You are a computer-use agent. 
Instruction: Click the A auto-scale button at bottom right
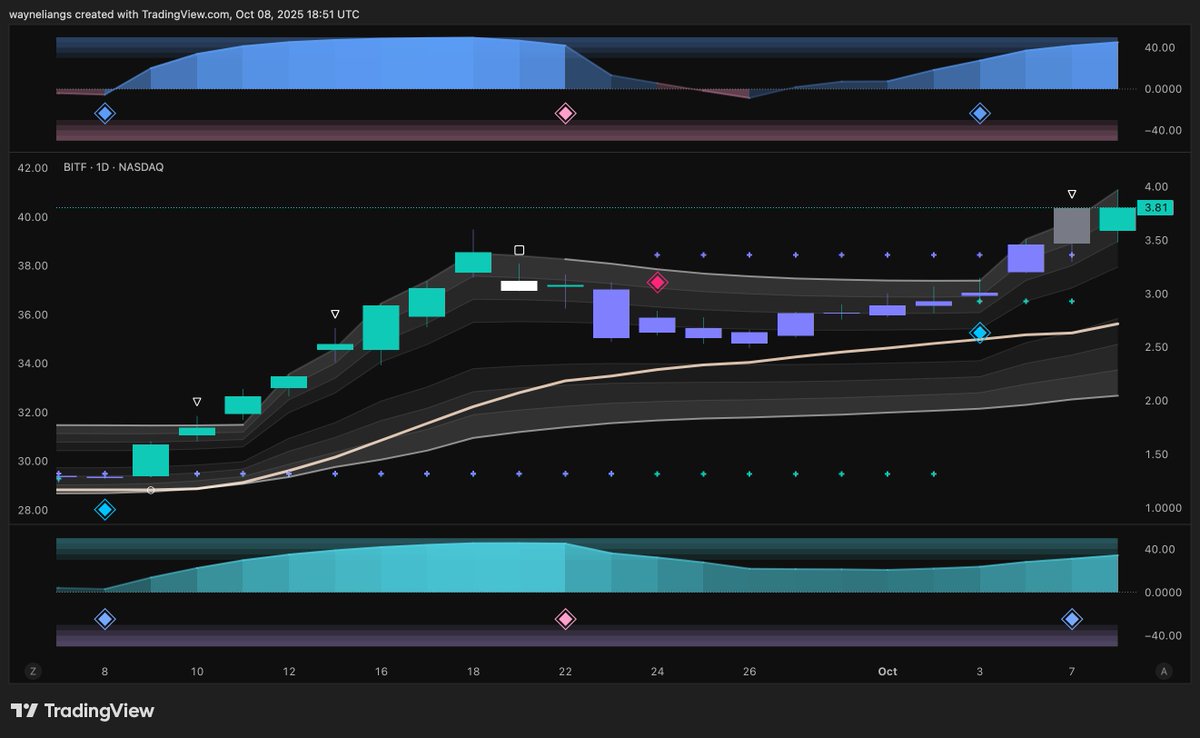tap(1163, 671)
